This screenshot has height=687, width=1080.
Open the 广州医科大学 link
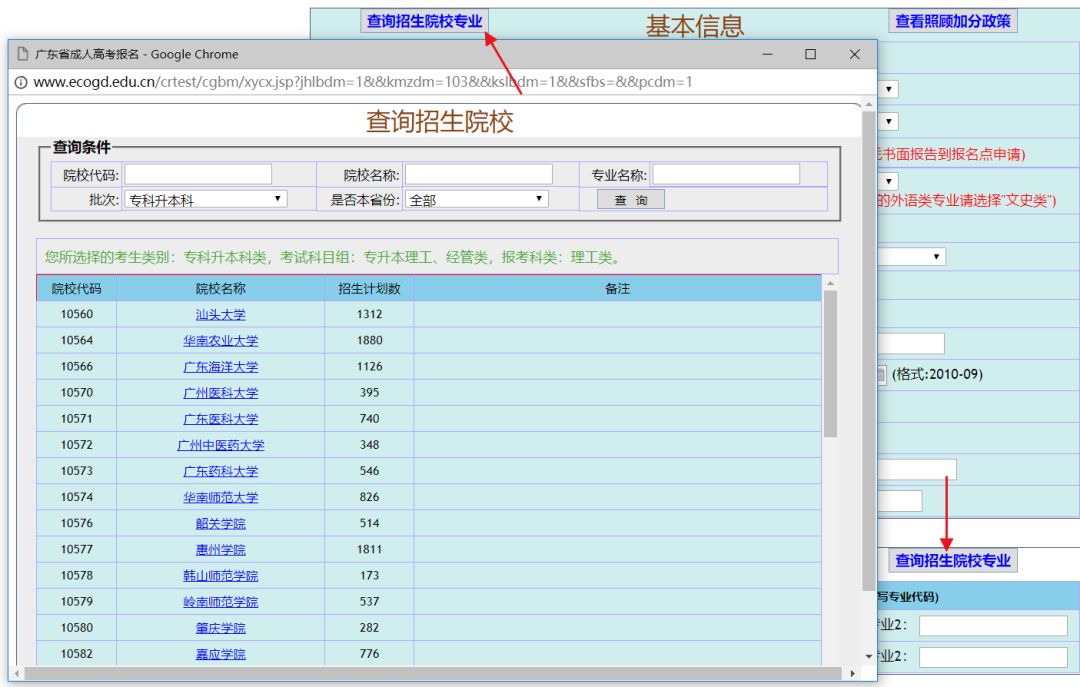[220, 393]
